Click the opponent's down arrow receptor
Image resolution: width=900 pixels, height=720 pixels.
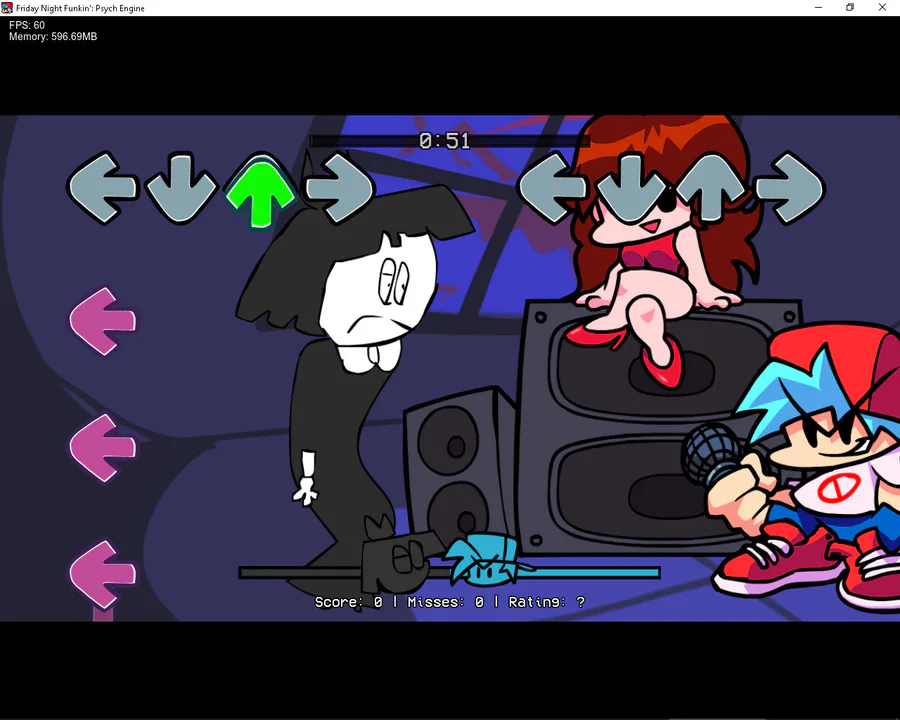(x=181, y=188)
